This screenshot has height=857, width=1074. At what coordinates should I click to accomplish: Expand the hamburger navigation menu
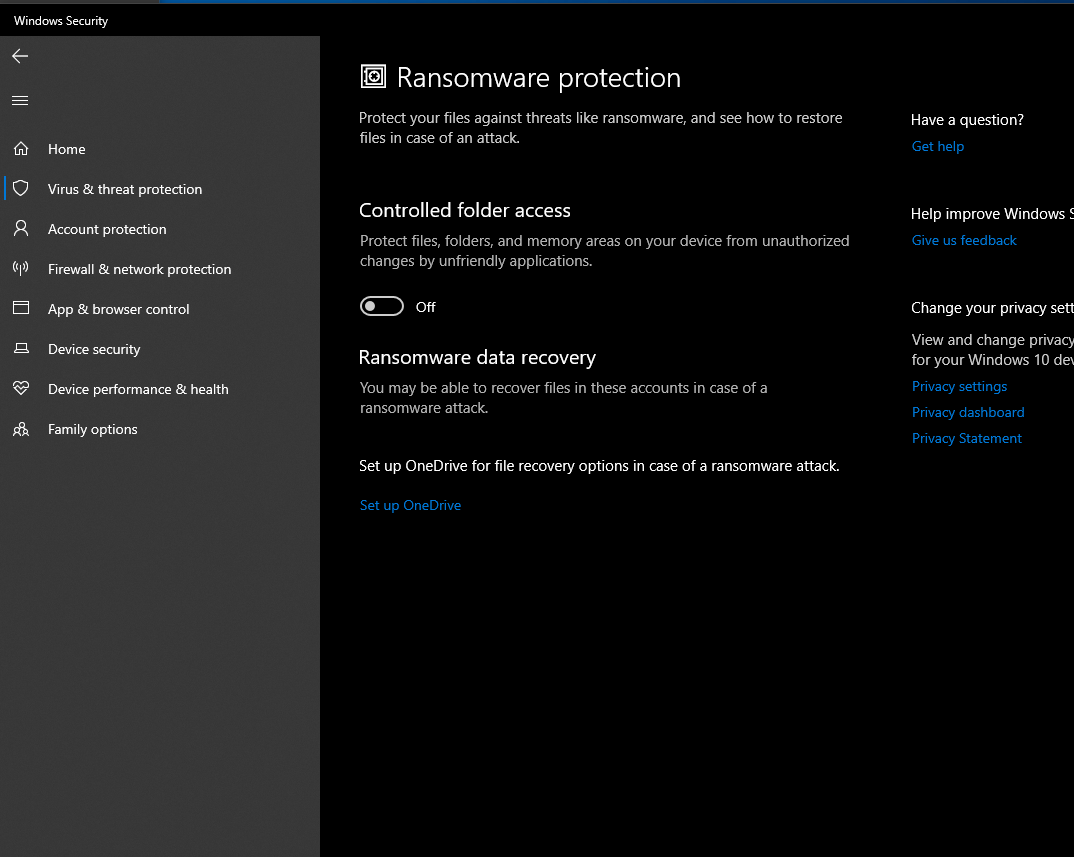tap(20, 100)
